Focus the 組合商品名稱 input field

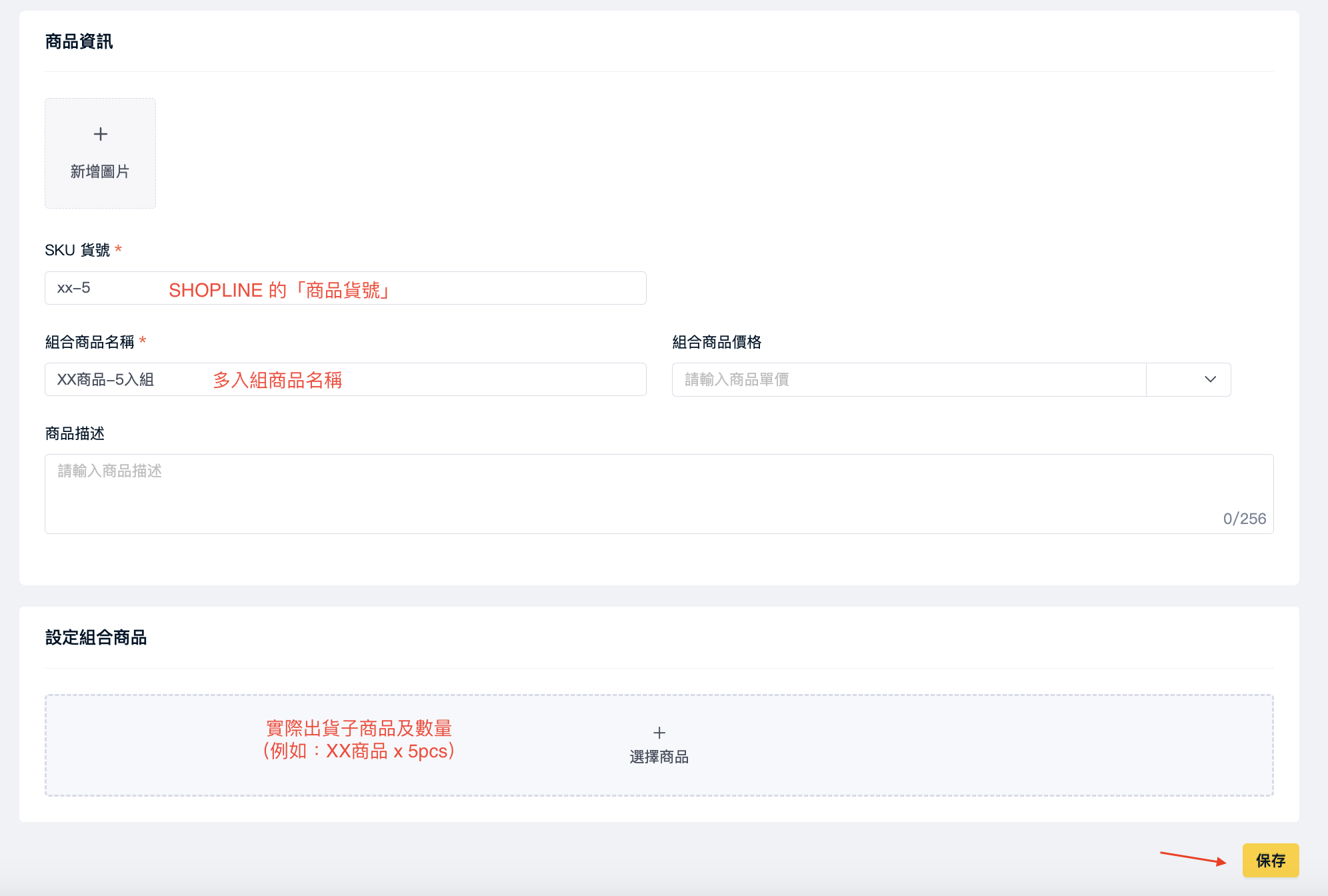(x=345, y=379)
